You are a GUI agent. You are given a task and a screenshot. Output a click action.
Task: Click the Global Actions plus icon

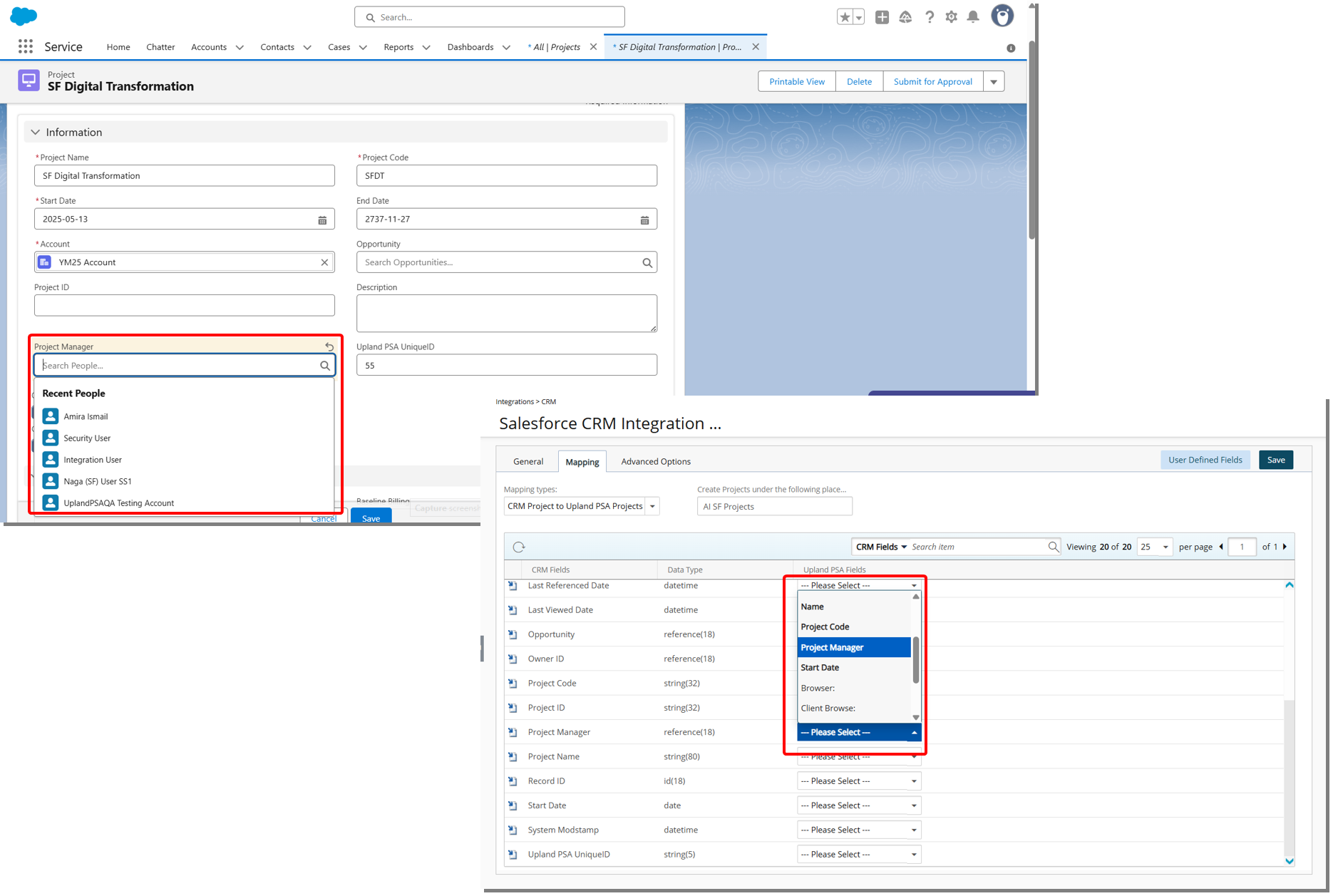pyautogui.click(x=881, y=16)
